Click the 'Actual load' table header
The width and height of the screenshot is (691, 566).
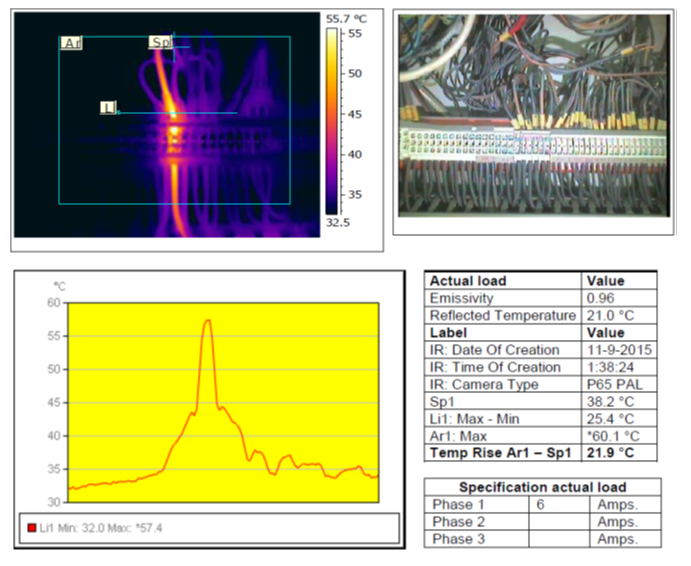click(x=468, y=281)
